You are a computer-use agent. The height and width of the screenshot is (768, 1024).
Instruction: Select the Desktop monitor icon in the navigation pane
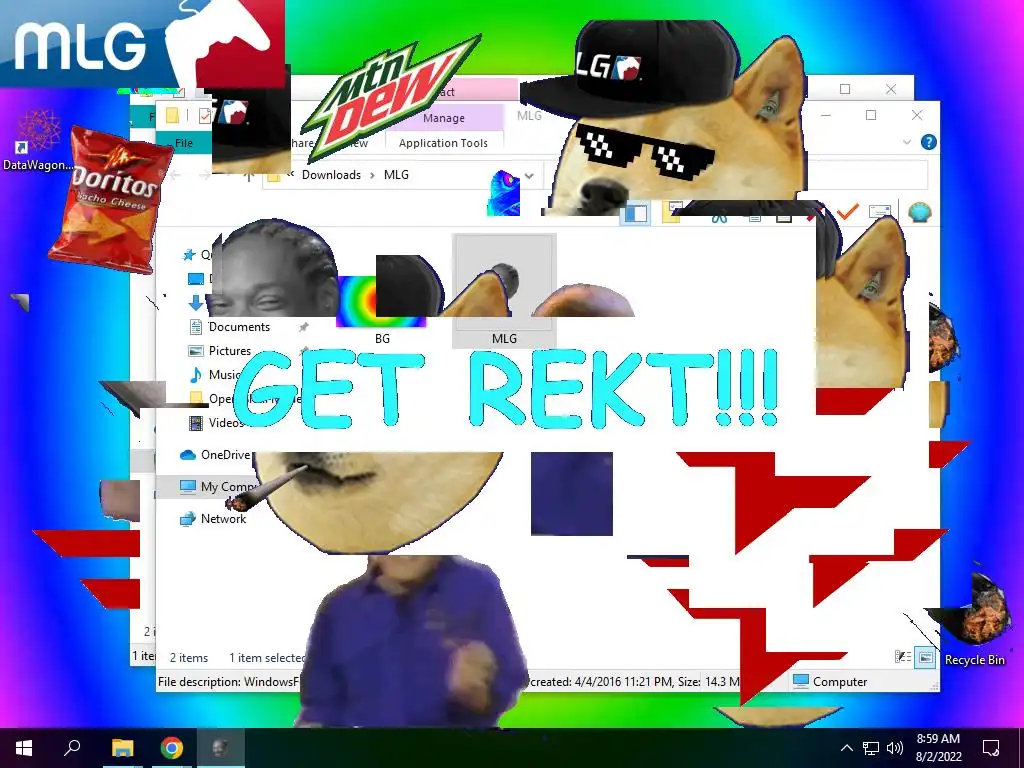coord(195,279)
